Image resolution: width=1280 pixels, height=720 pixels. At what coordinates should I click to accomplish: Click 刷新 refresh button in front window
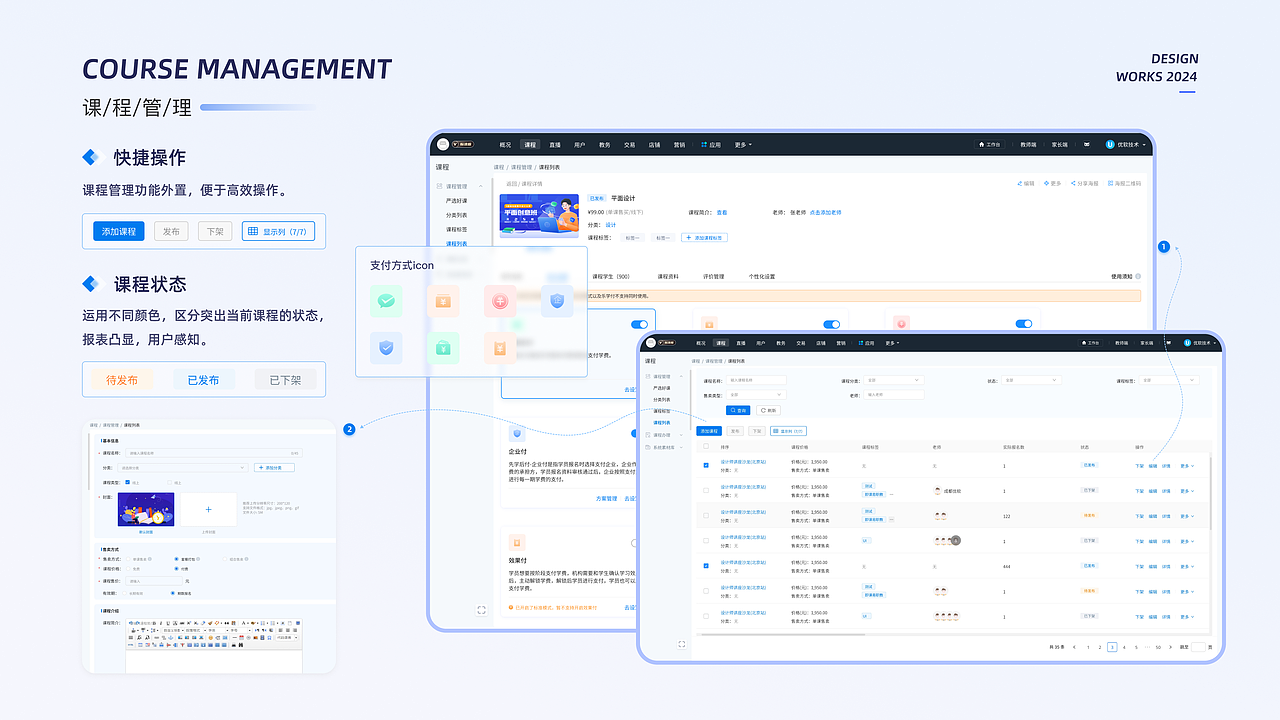pos(768,410)
